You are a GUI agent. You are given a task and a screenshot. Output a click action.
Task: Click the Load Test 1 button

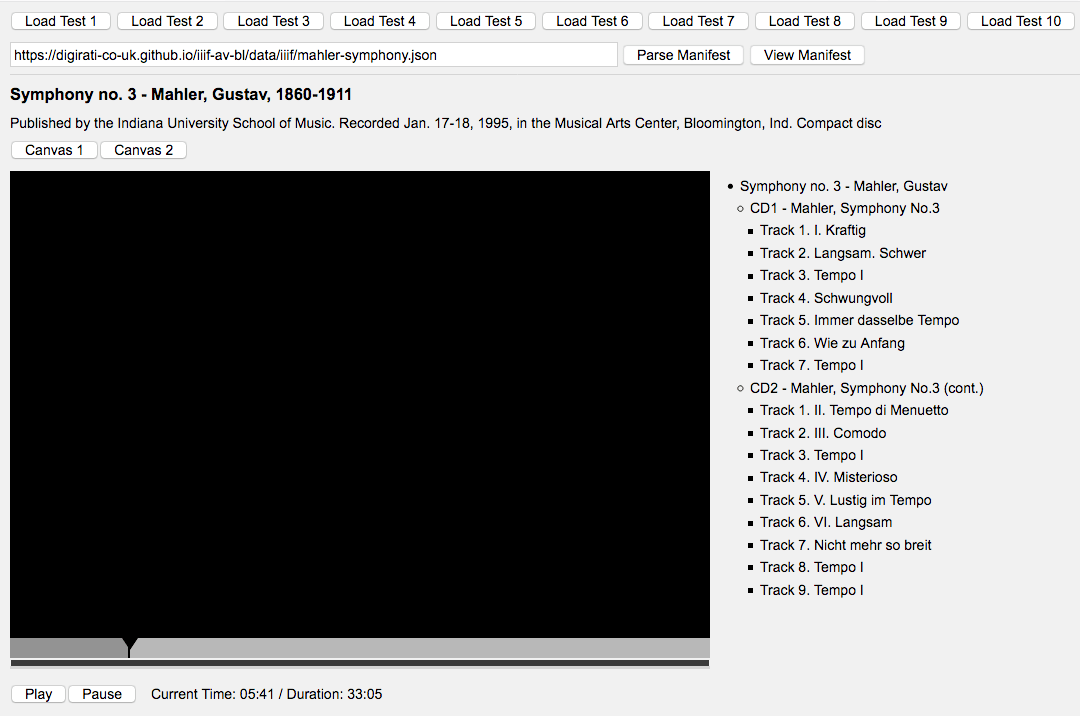point(61,21)
